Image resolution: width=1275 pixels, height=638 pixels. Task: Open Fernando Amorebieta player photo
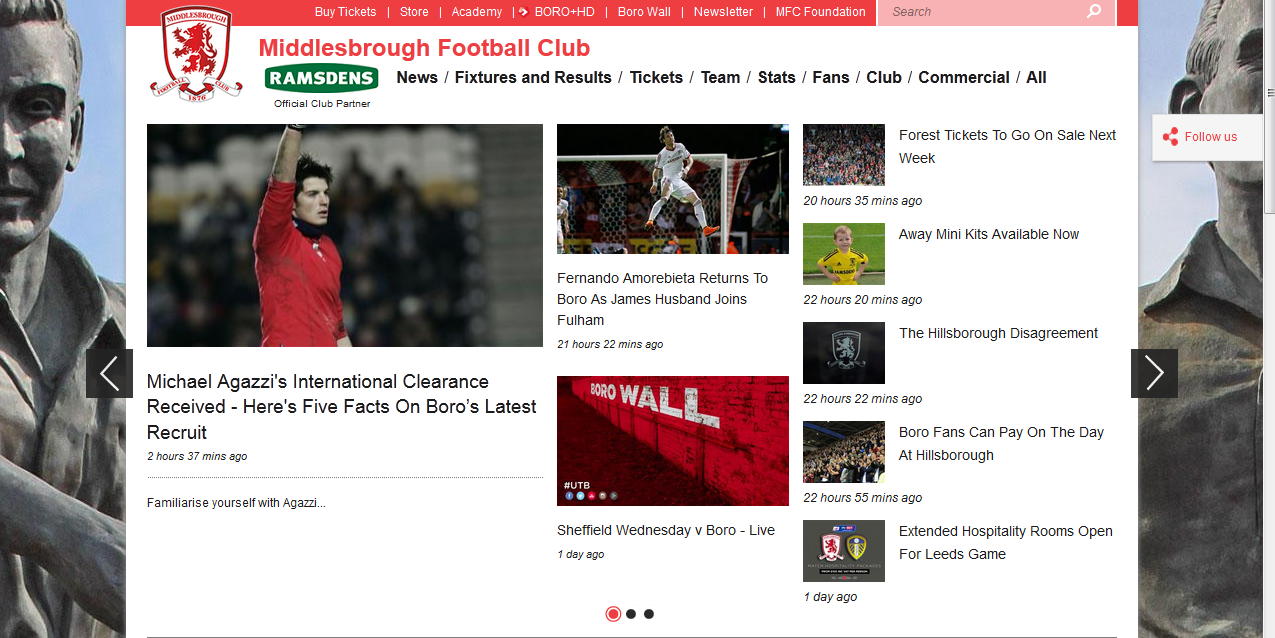point(673,189)
